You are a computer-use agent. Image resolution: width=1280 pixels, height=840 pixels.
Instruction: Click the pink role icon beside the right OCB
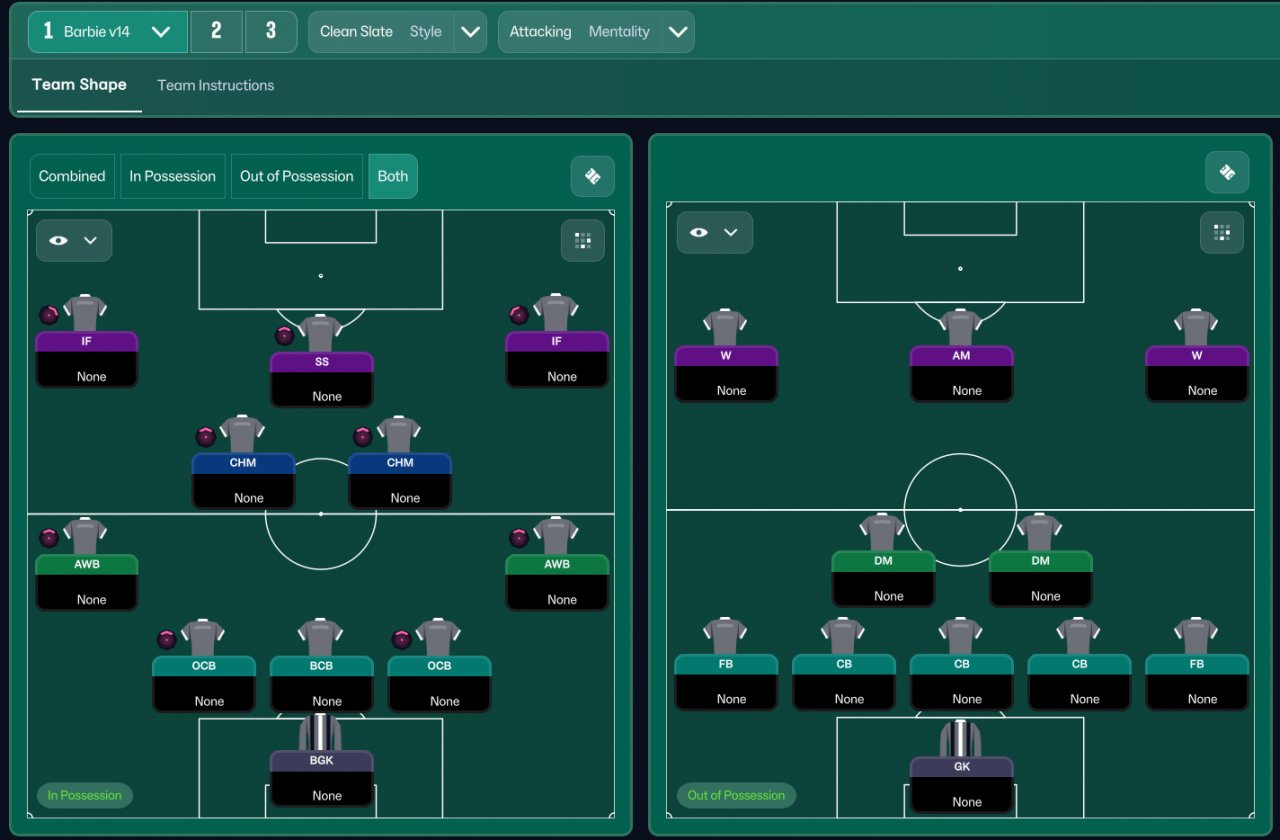pyautogui.click(x=402, y=639)
